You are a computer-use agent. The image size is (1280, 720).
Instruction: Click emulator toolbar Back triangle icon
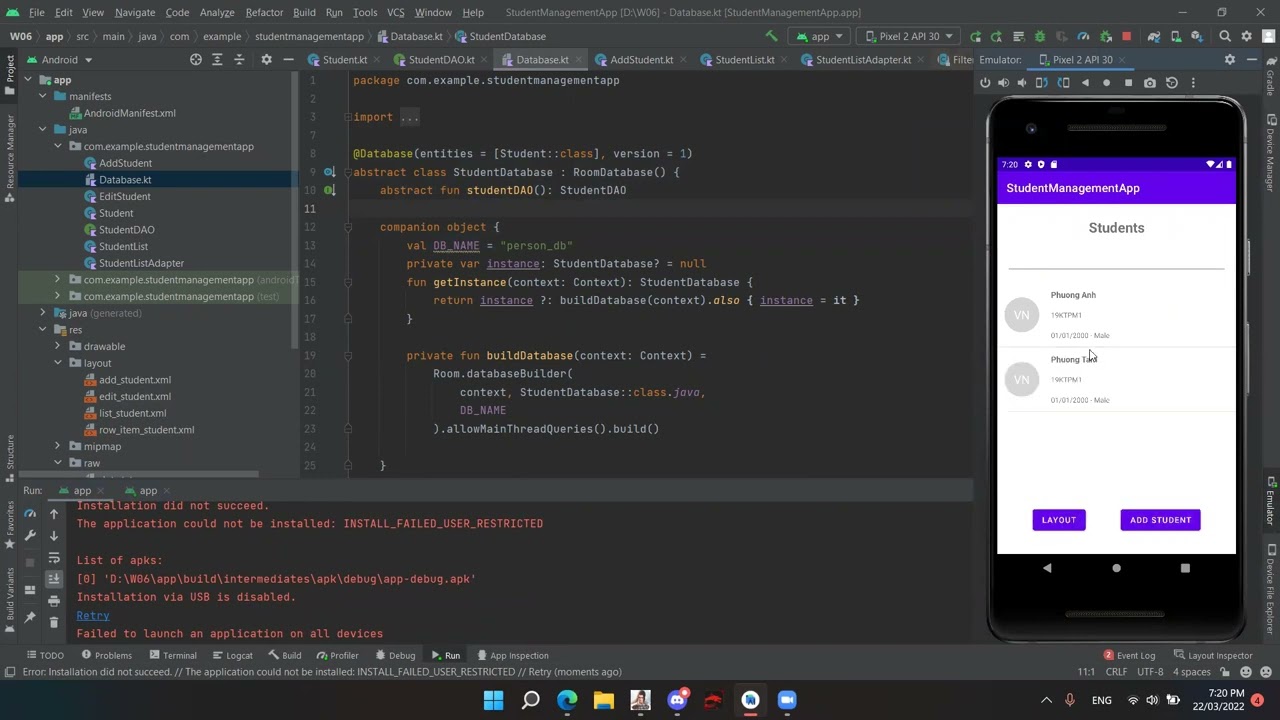1085,83
